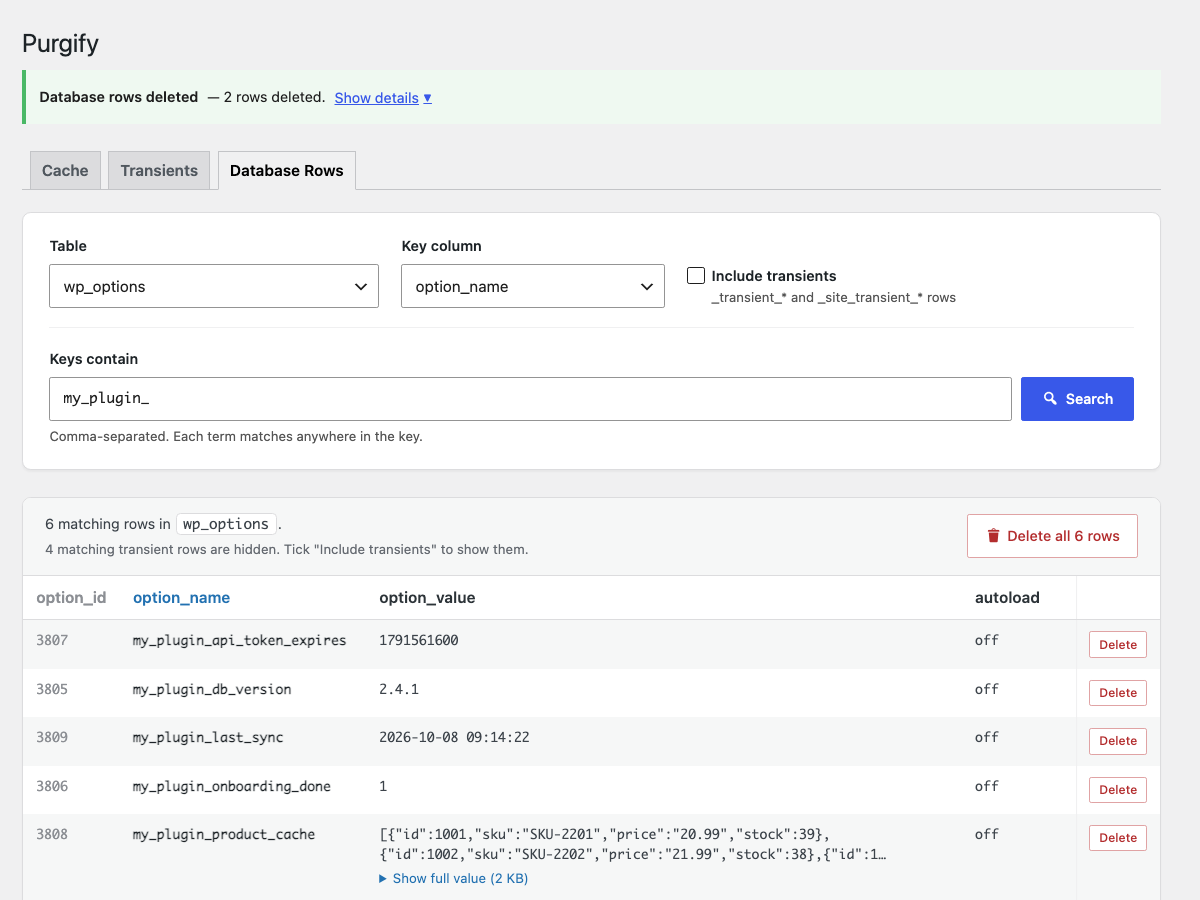This screenshot has width=1200, height=900.
Task: Delete the my_plugin_product_cache row
Action: 1118,838
